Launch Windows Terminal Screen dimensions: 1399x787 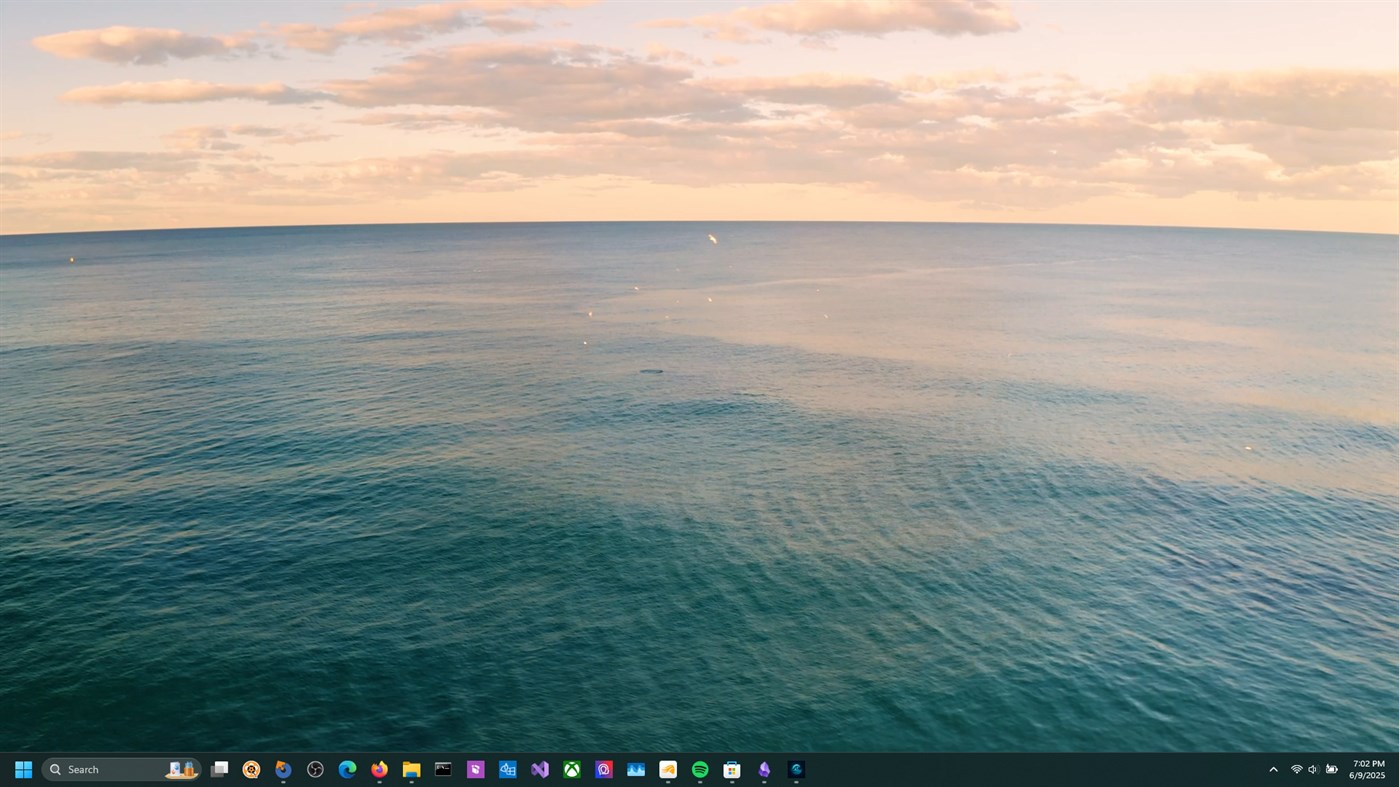click(x=443, y=769)
